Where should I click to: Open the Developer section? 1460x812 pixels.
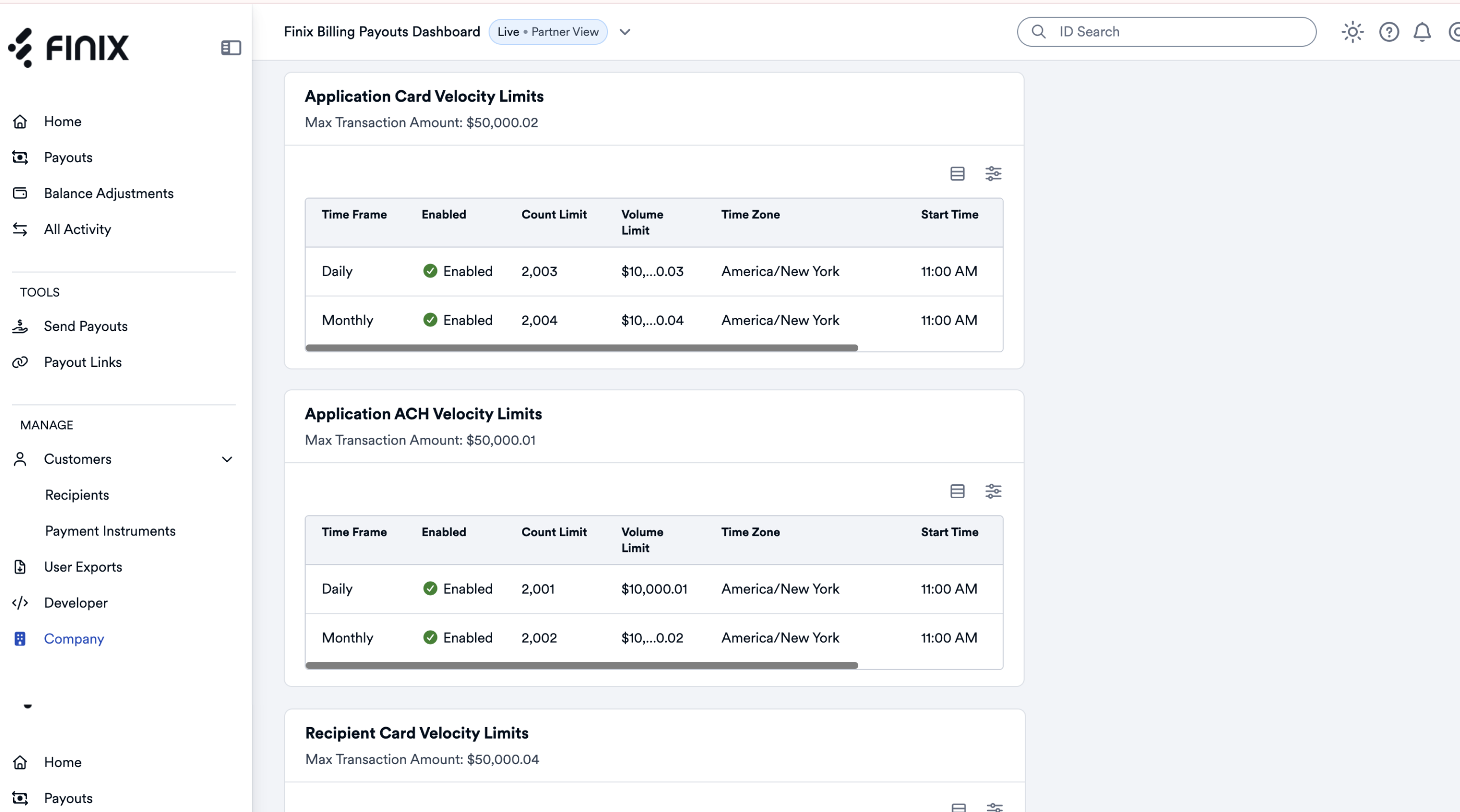point(76,602)
